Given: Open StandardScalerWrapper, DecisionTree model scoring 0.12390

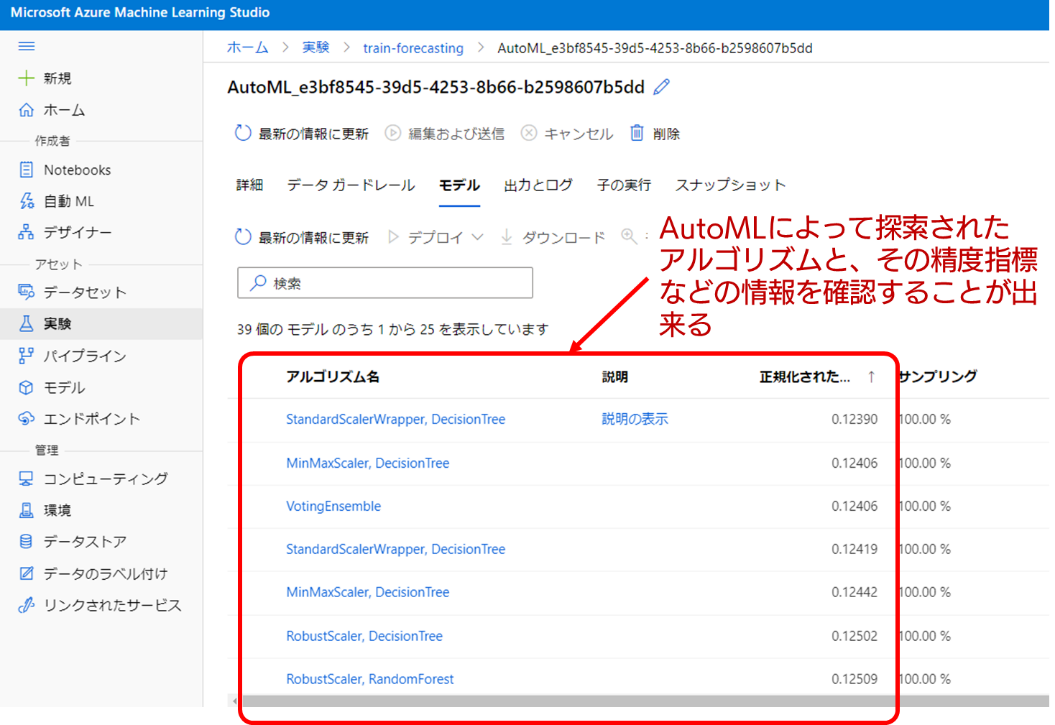Looking at the screenshot, I should point(396,419).
